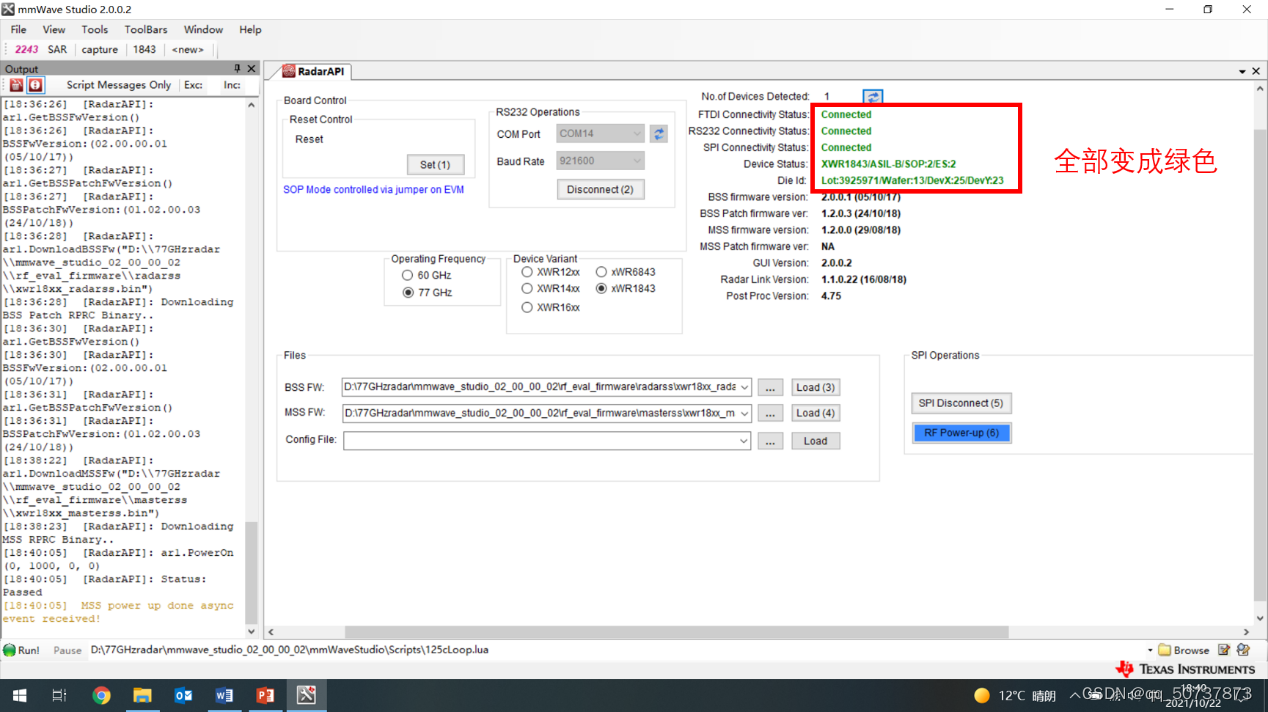Click Load (4) for MSS firmware
Viewport: 1268px width, 712px height.
815,413
